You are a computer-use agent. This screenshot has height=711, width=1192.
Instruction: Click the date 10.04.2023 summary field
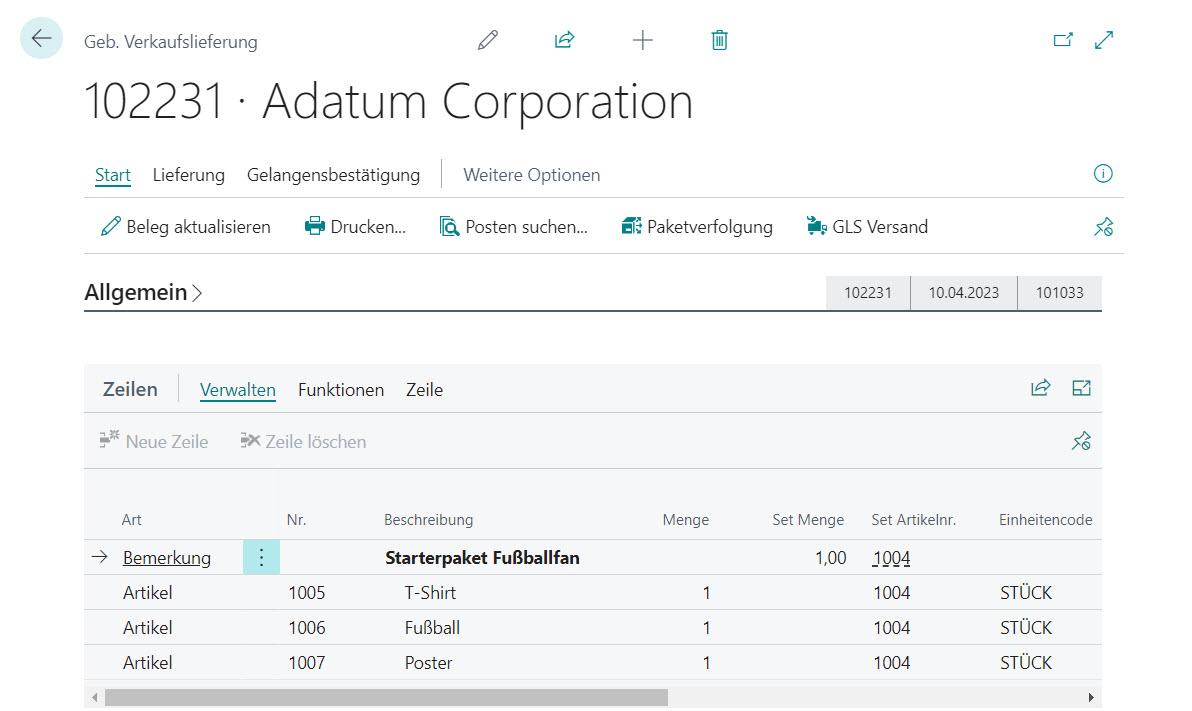[964, 293]
